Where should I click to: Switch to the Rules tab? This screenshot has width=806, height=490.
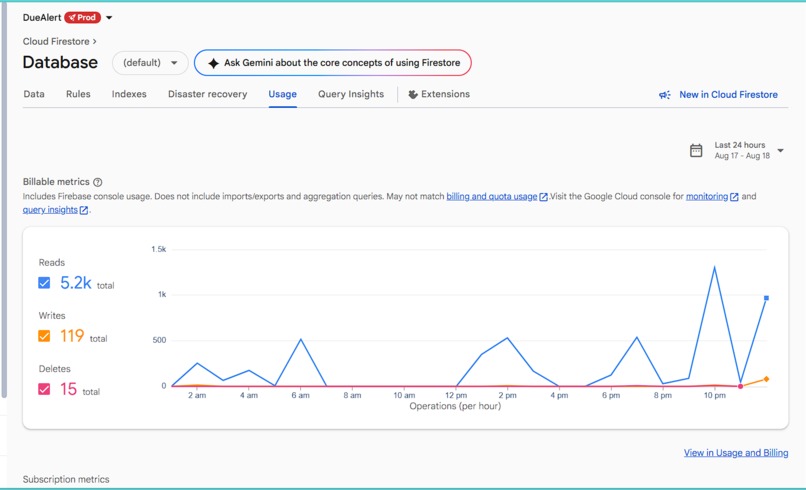tap(78, 94)
